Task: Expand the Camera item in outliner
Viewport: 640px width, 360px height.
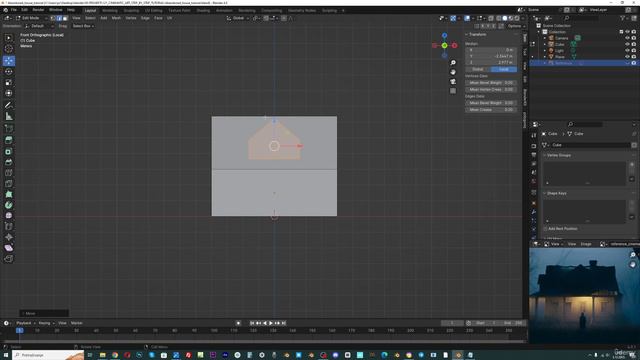Action: point(545,38)
